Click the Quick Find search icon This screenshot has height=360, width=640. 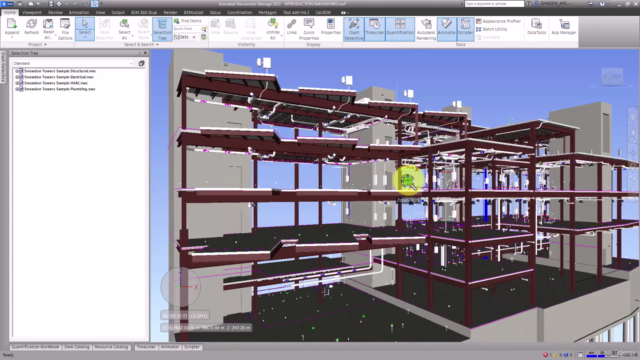click(x=204, y=29)
